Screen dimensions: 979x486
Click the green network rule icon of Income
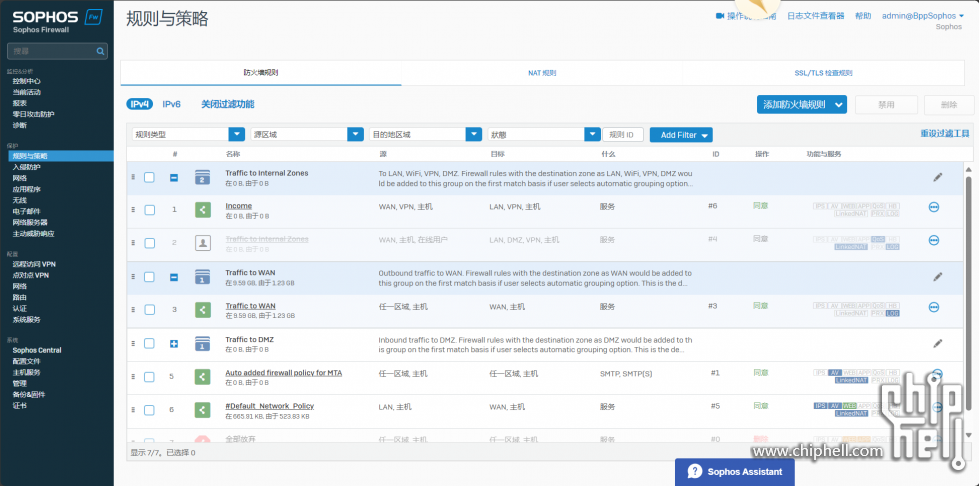click(x=202, y=210)
